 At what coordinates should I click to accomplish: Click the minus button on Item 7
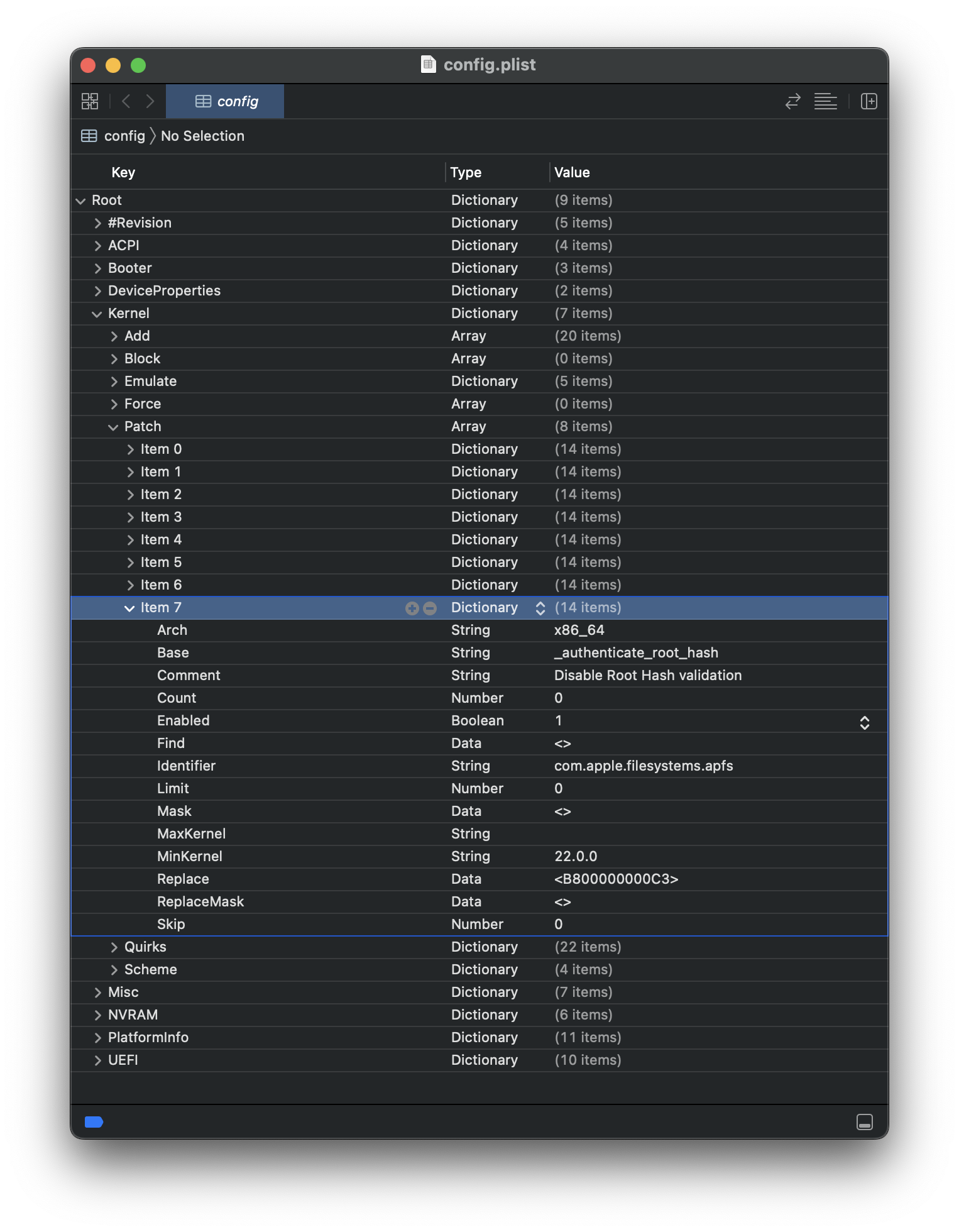(x=430, y=608)
